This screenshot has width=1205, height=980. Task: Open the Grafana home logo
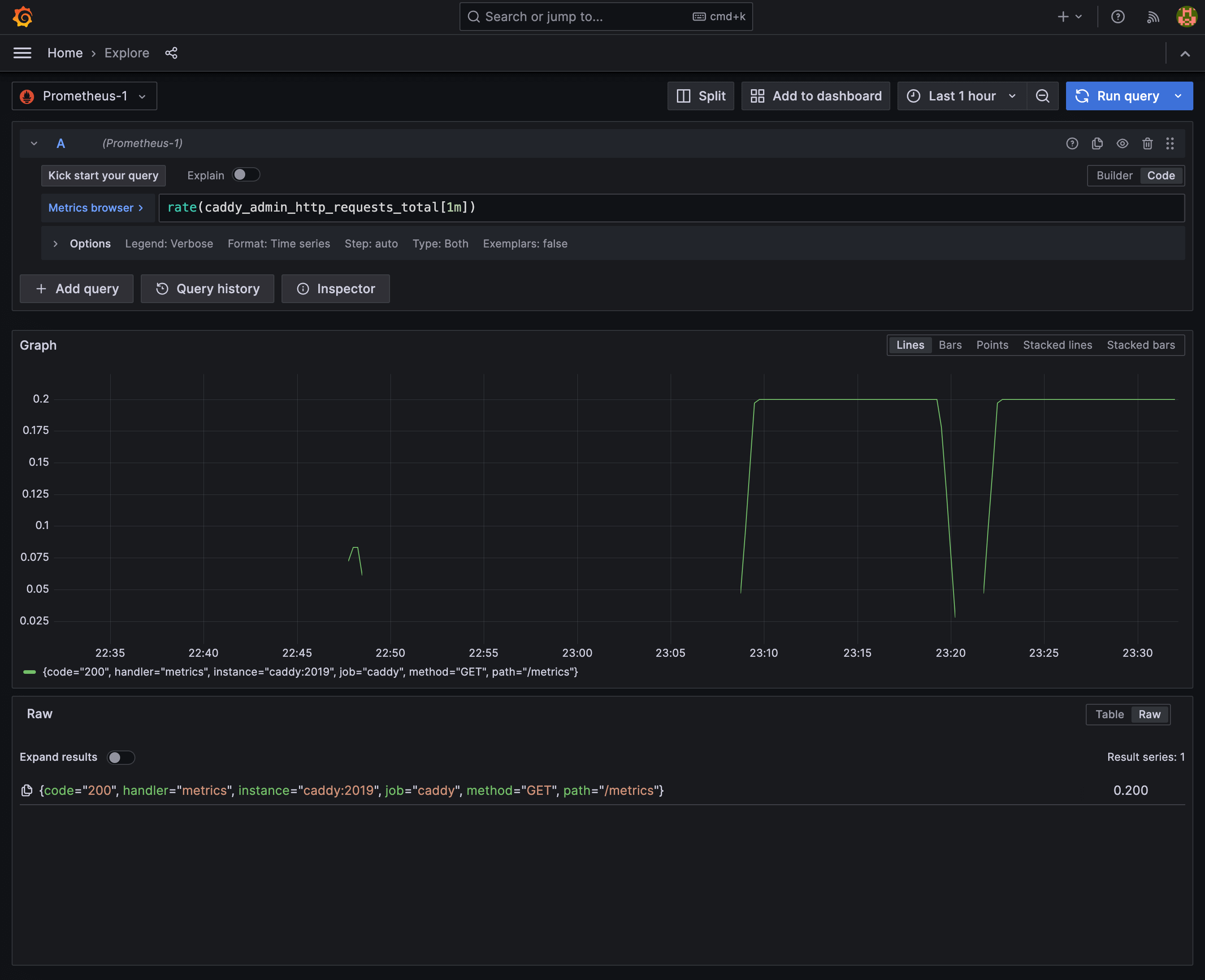(x=22, y=17)
